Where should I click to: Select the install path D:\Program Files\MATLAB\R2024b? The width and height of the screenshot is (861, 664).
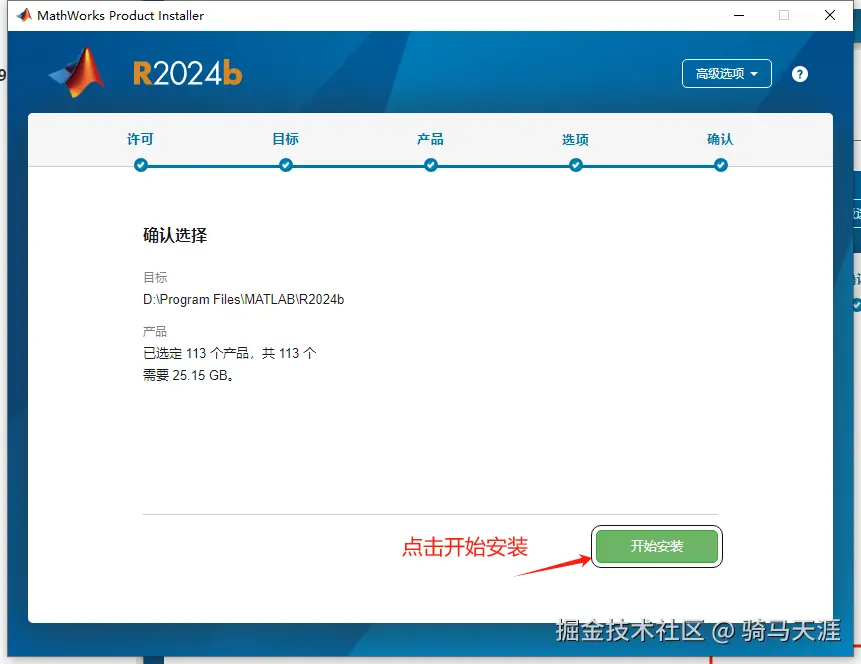(243, 299)
